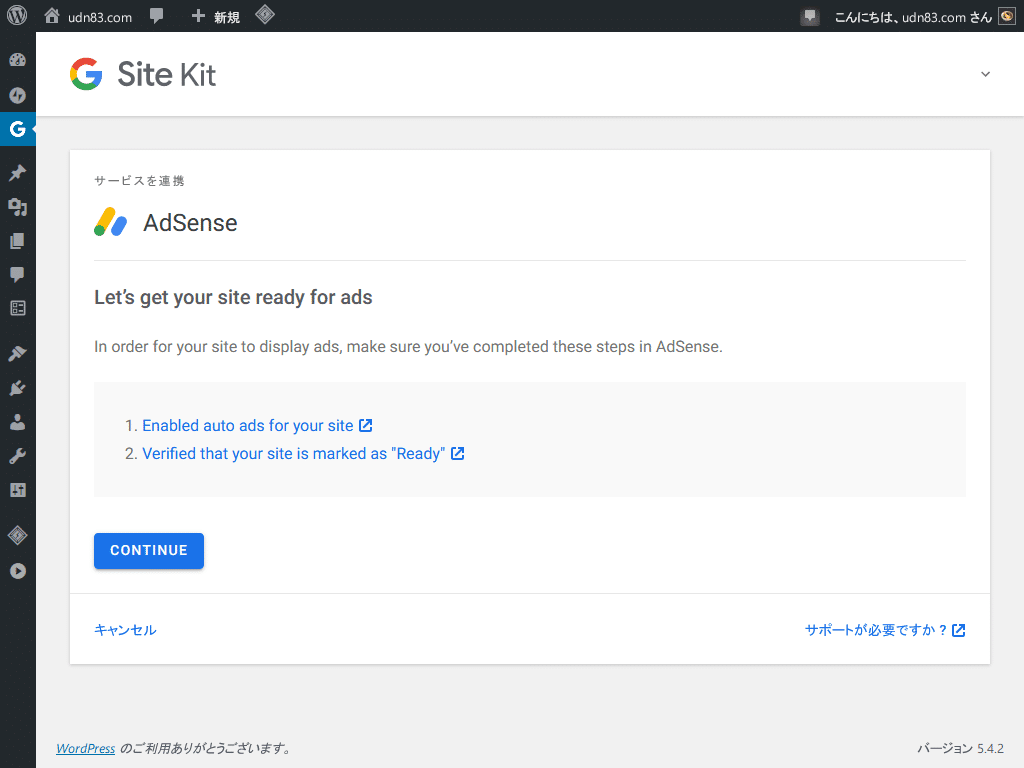Visit site via the udn83.com home link
The height and width of the screenshot is (768, 1024).
(x=88, y=17)
